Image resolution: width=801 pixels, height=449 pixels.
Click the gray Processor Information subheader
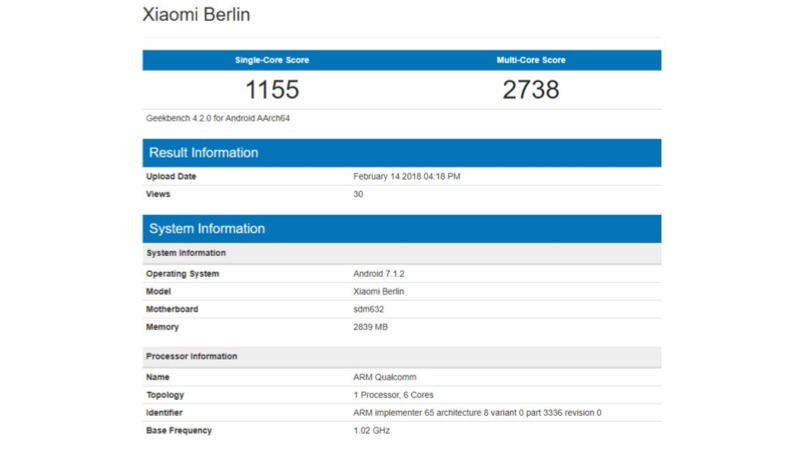(x=192, y=356)
